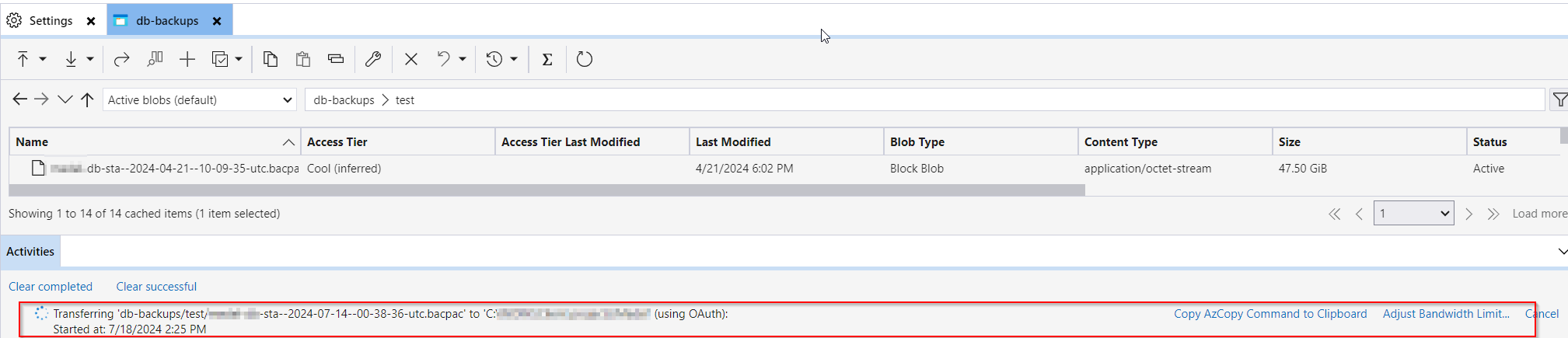The height and width of the screenshot is (338, 1568).
Task: Click the New Folder plus icon
Action: (187, 59)
